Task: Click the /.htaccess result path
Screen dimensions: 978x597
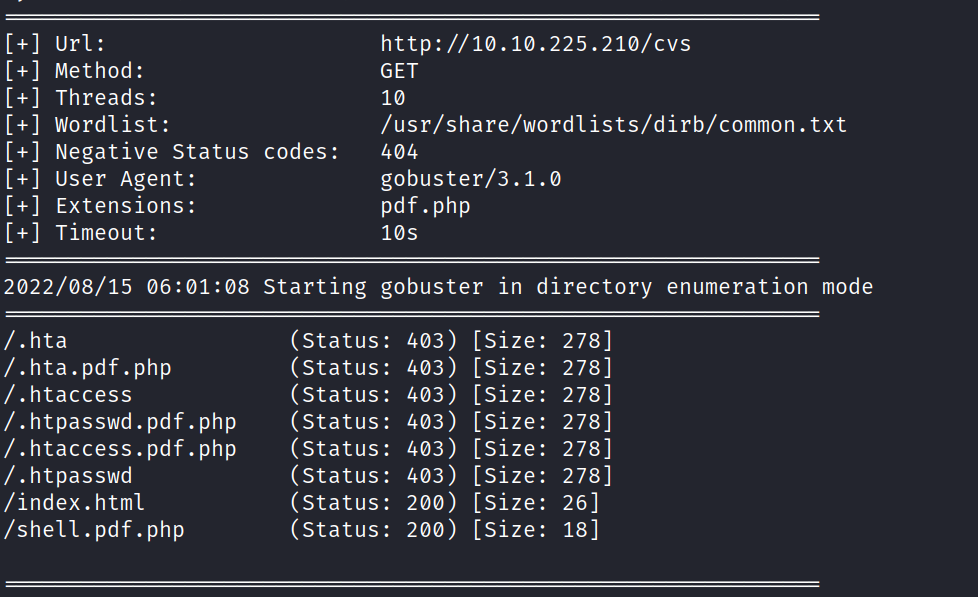Action: point(68,395)
